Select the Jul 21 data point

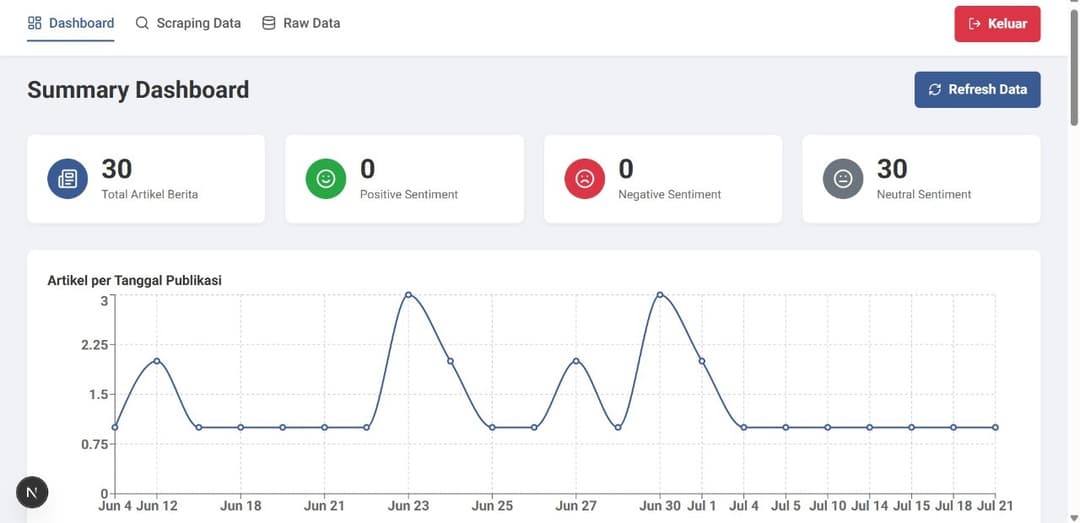(995, 427)
